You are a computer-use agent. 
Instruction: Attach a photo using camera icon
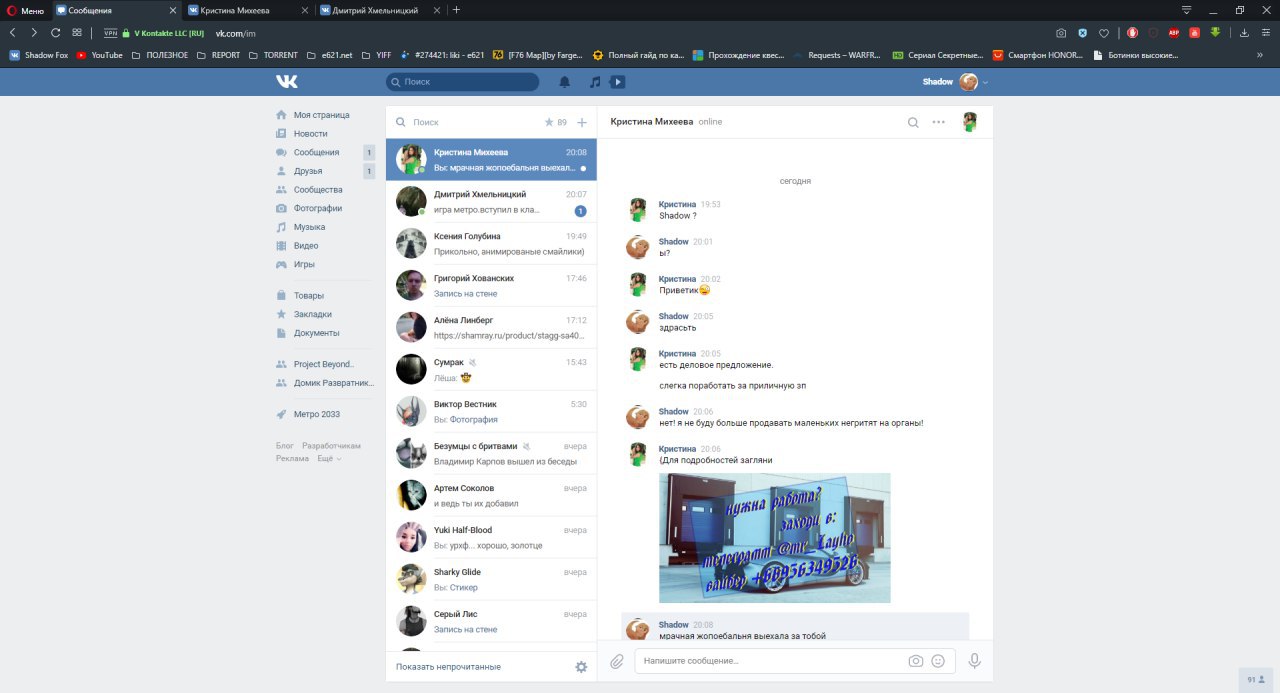tap(915, 661)
